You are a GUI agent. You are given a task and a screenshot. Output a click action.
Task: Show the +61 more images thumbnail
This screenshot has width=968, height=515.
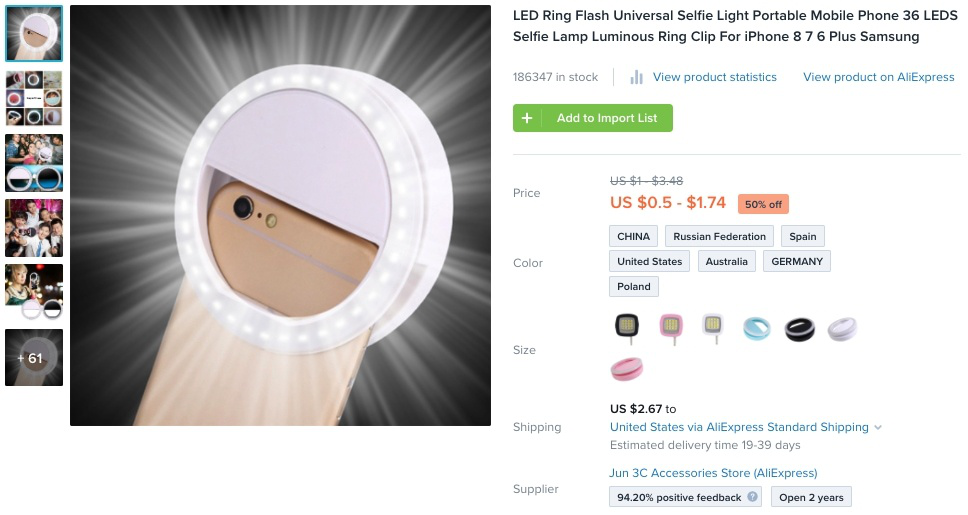[34, 358]
